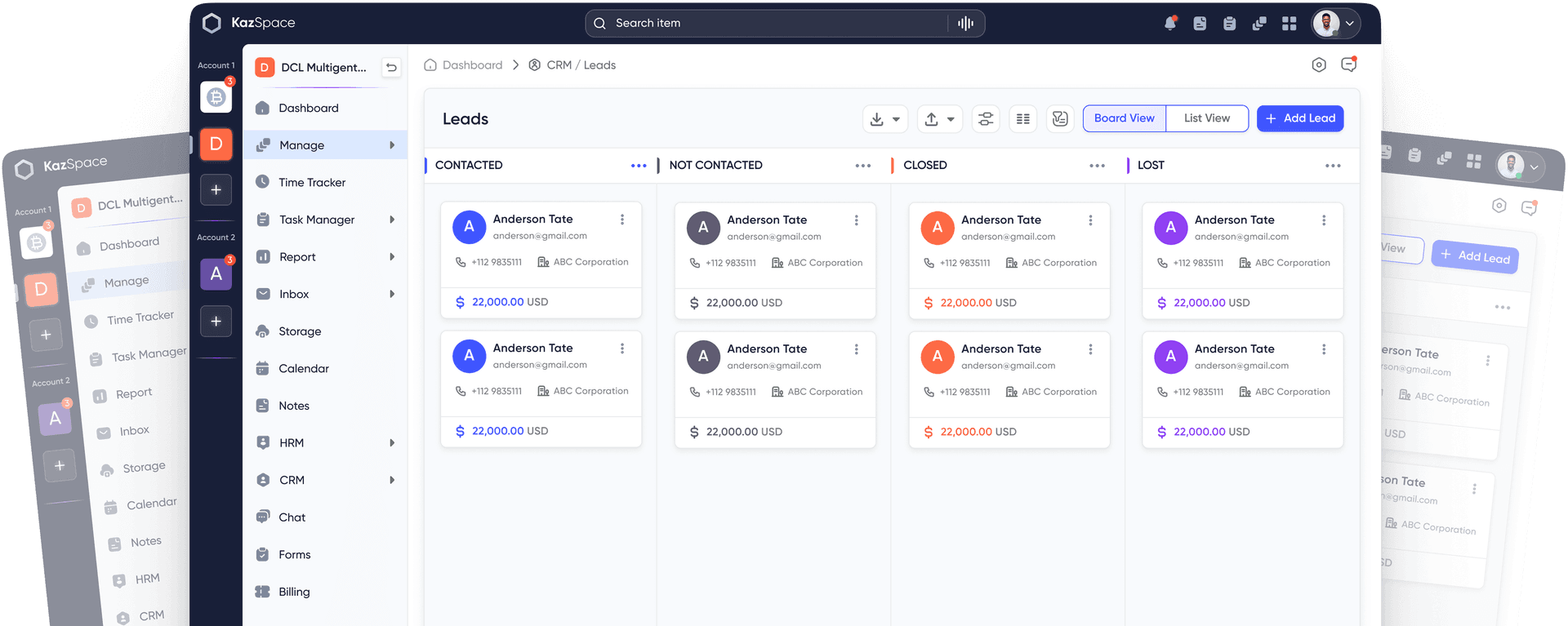Open the apps grid icon in top bar
The width and height of the screenshot is (1568, 626).
coord(1289,23)
